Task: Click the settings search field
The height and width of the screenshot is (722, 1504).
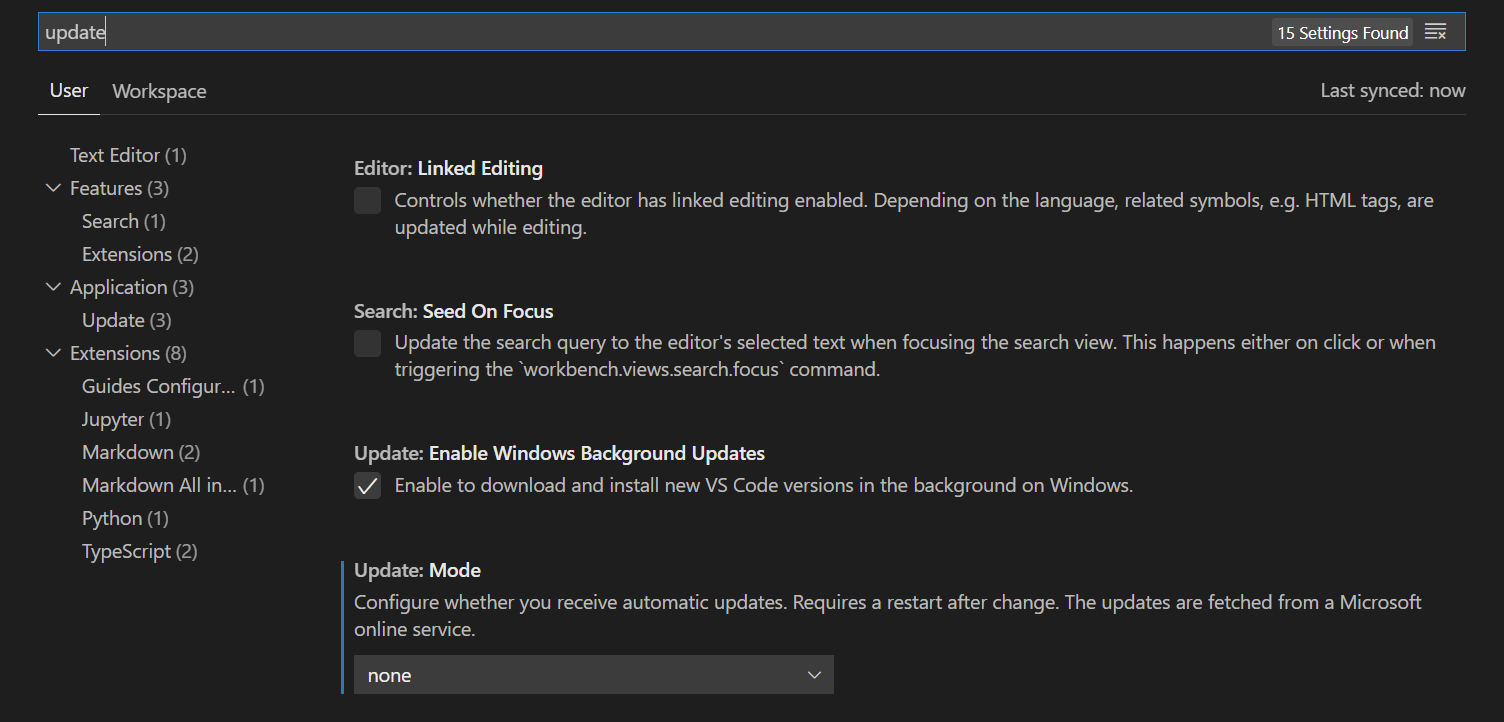Action: (x=650, y=32)
